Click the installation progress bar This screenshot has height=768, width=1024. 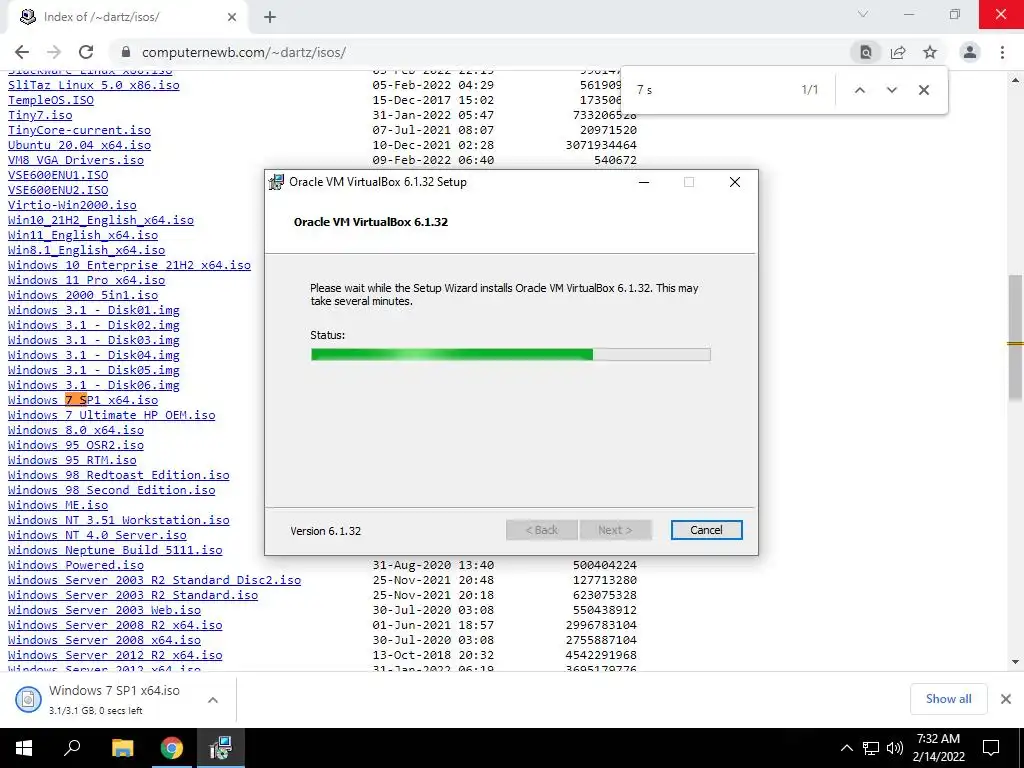tap(510, 355)
